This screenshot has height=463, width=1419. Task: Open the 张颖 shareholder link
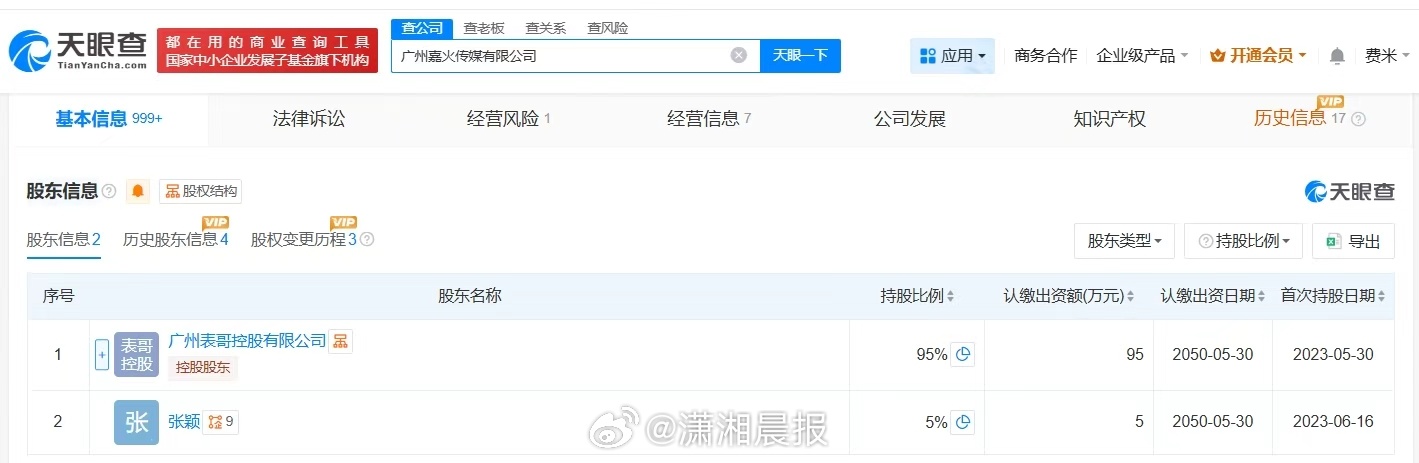183,422
